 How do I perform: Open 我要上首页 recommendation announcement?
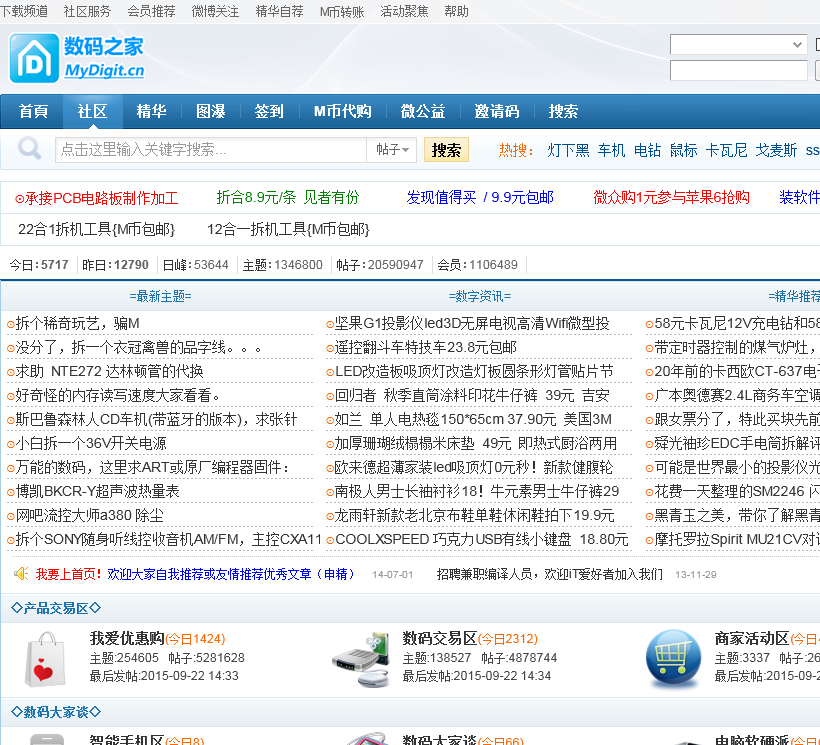point(195,574)
